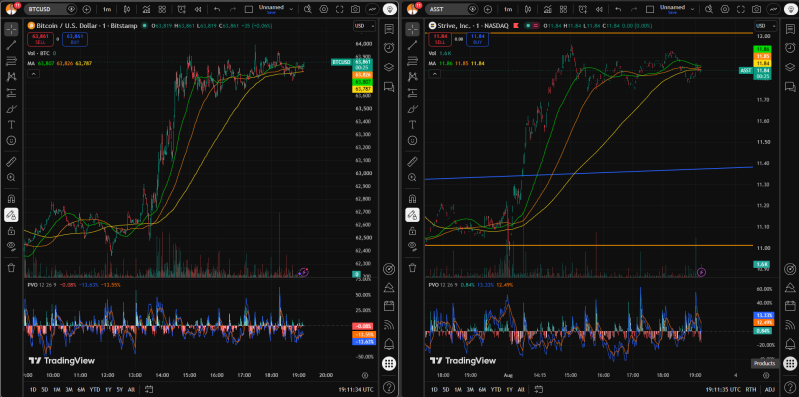Click the green 11.86 MA price label
Screen dimensions: 799x397
(763, 49)
